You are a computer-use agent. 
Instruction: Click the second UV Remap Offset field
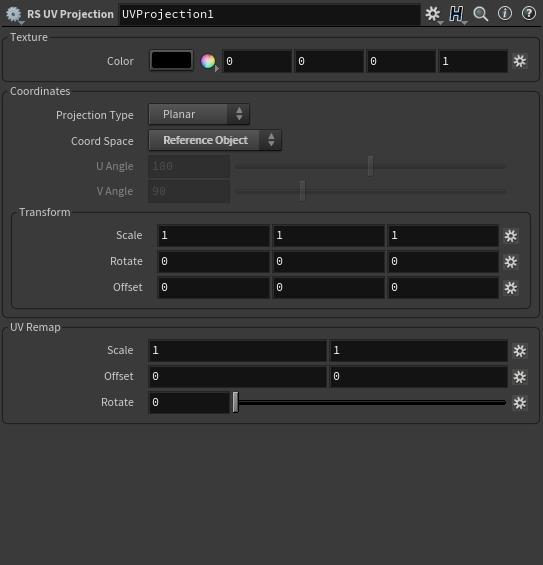pyautogui.click(x=418, y=377)
